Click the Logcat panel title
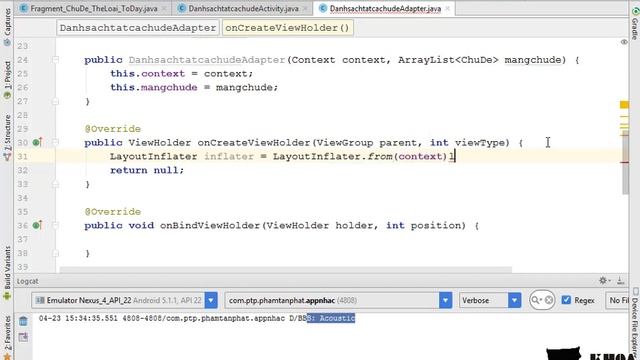The image size is (640, 360). pyautogui.click(x=27, y=281)
